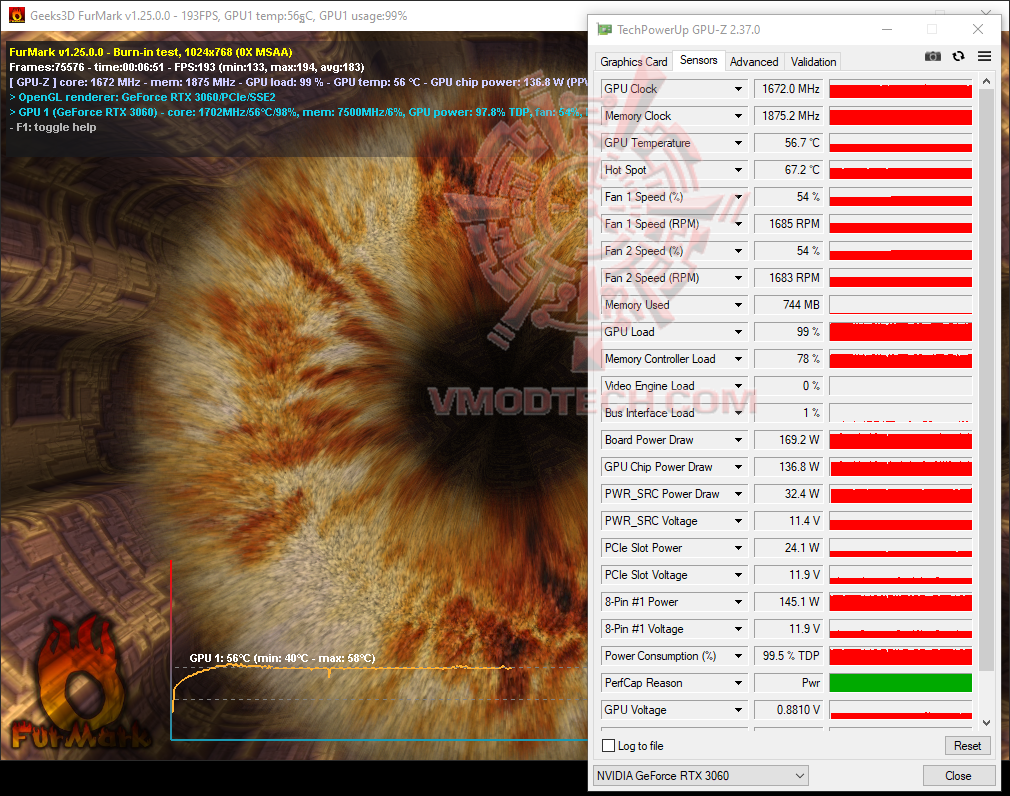The width and height of the screenshot is (1010, 796).
Task: Switch to the Validation tab
Action: [x=813, y=62]
